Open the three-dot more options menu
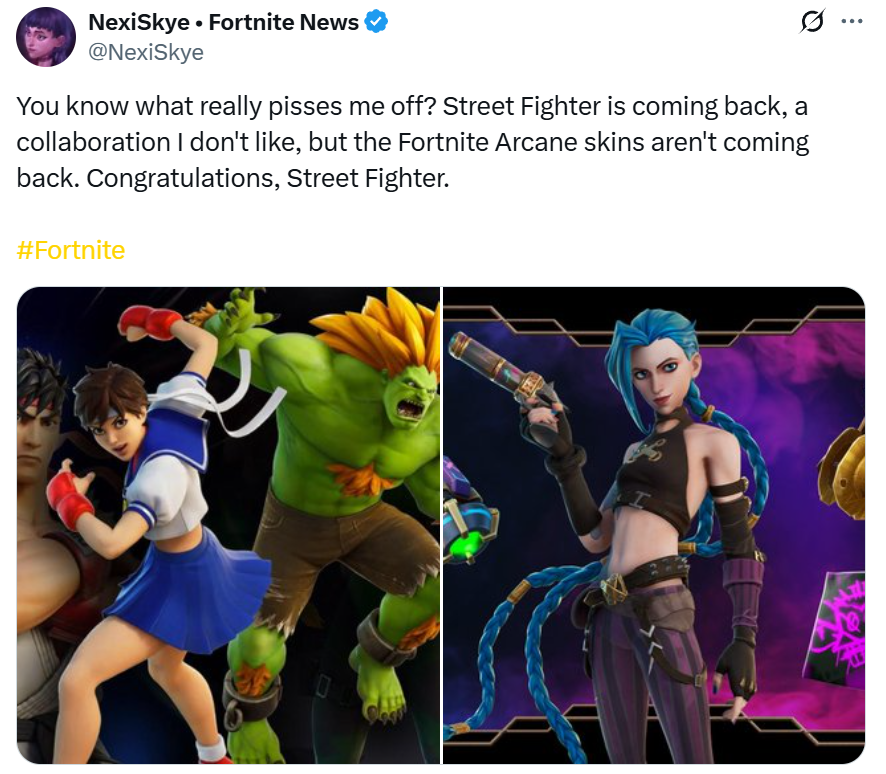The image size is (886, 774). click(852, 21)
